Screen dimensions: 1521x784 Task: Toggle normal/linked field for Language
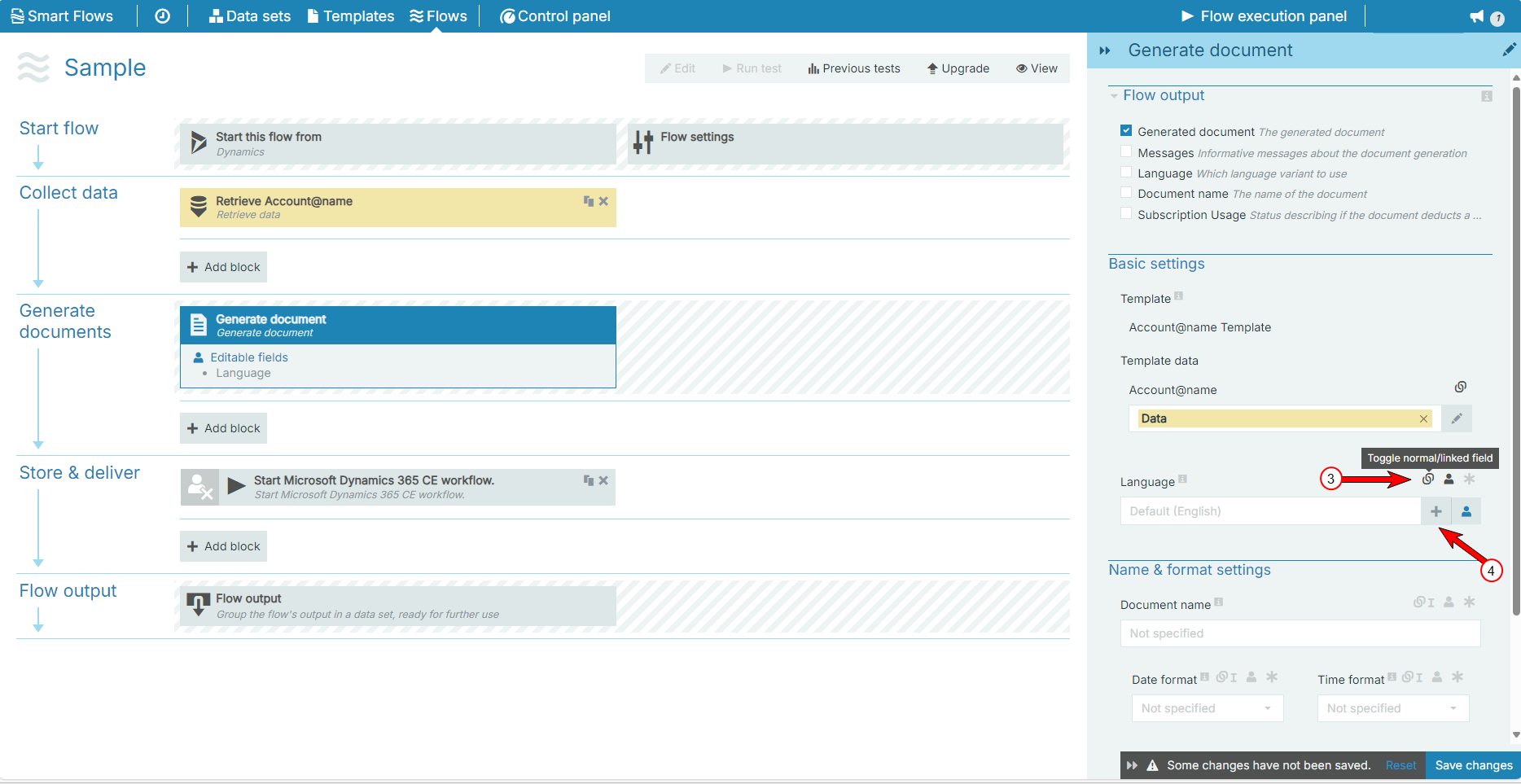1428,479
